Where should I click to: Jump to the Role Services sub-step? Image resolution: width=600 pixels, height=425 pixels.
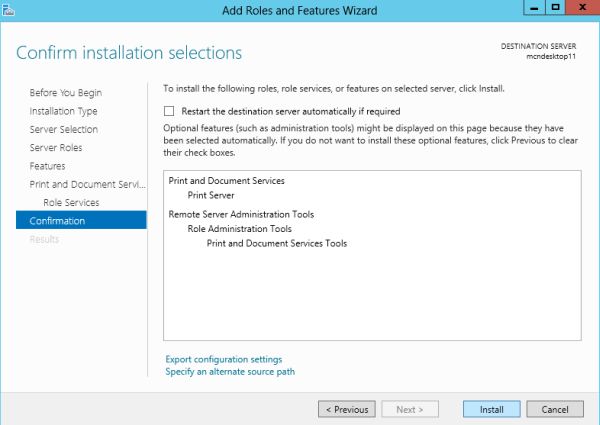(x=70, y=203)
